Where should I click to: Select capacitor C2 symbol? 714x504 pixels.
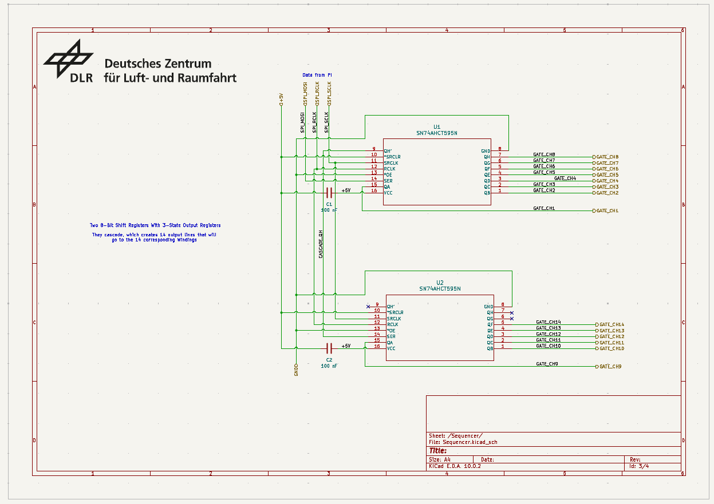coord(329,348)
